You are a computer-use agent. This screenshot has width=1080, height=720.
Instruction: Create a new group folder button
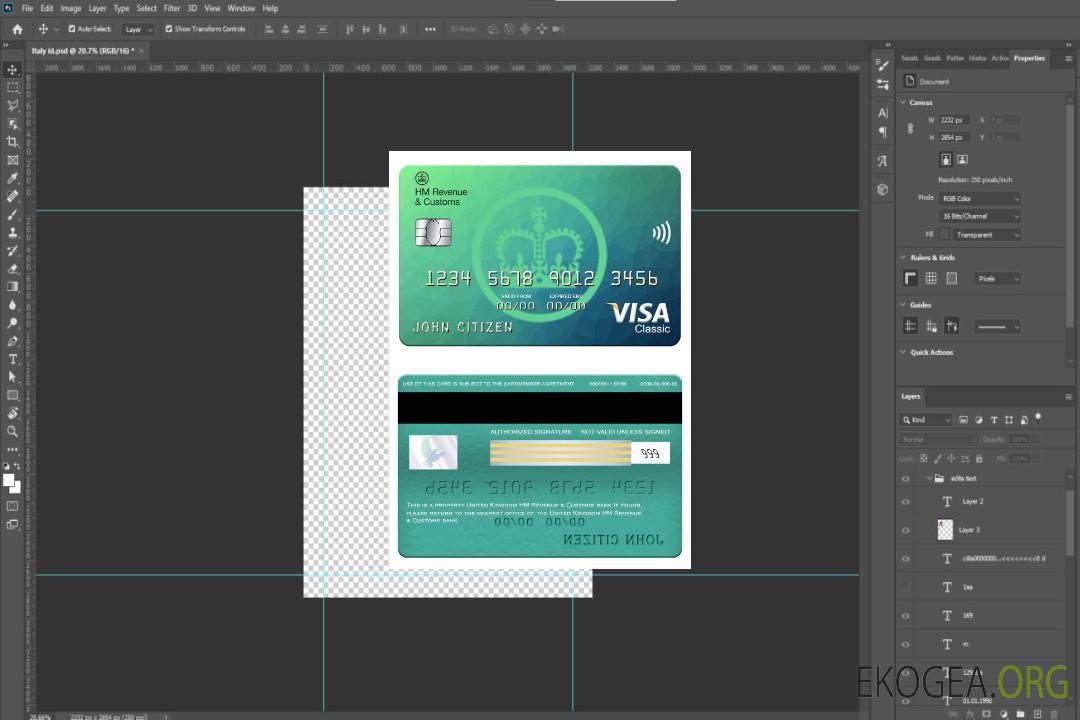(x=1020, y=714)
